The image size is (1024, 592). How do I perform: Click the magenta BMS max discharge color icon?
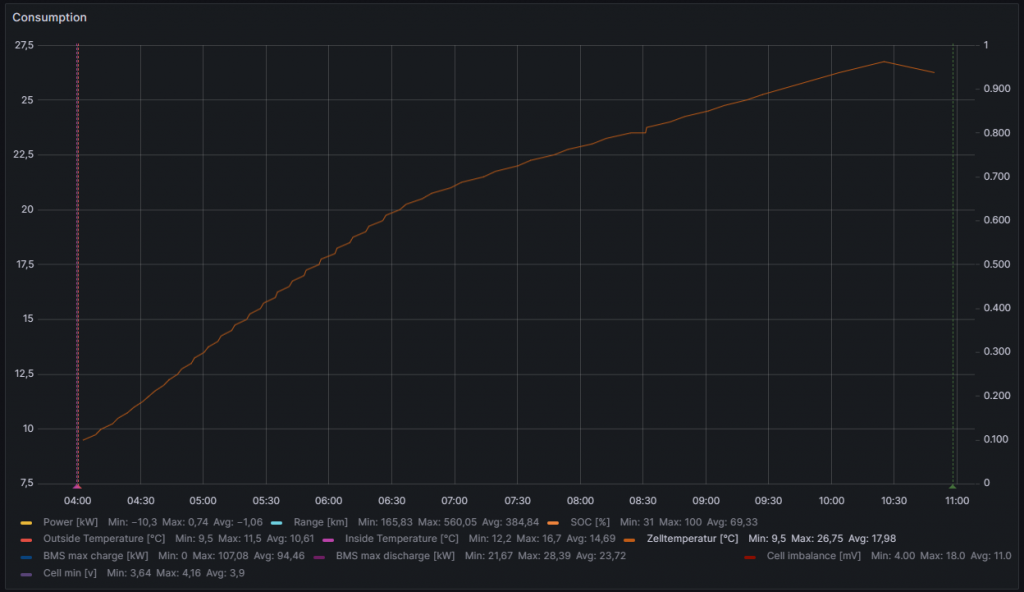click(x=320, y=556)
